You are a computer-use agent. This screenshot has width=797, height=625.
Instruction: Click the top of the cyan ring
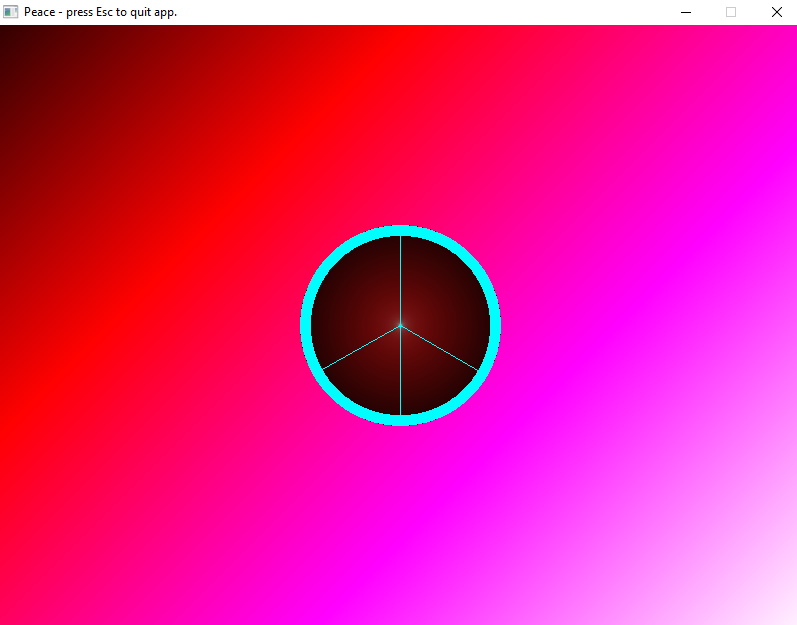[400, 230]
